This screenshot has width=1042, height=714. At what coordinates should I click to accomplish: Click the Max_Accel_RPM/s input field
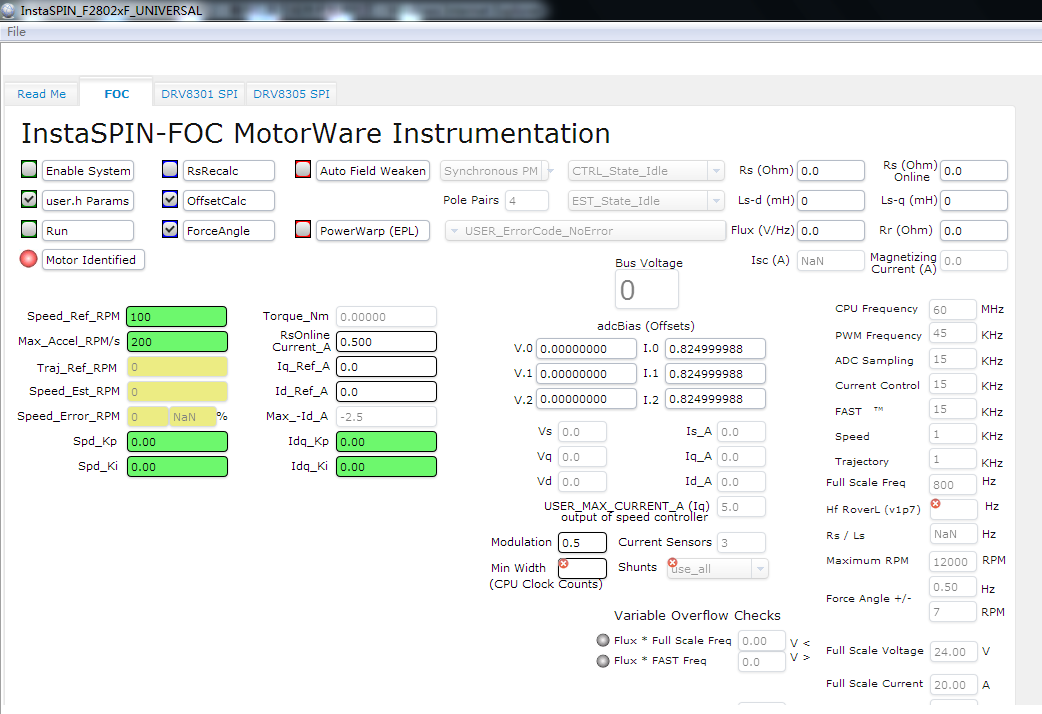tap(177, 342)
